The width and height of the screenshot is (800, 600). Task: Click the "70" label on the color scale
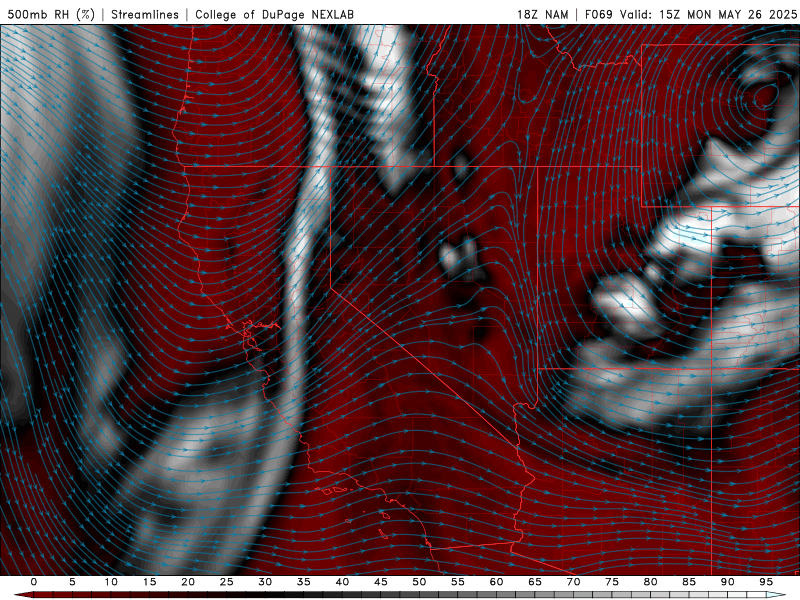click(573, 582)
